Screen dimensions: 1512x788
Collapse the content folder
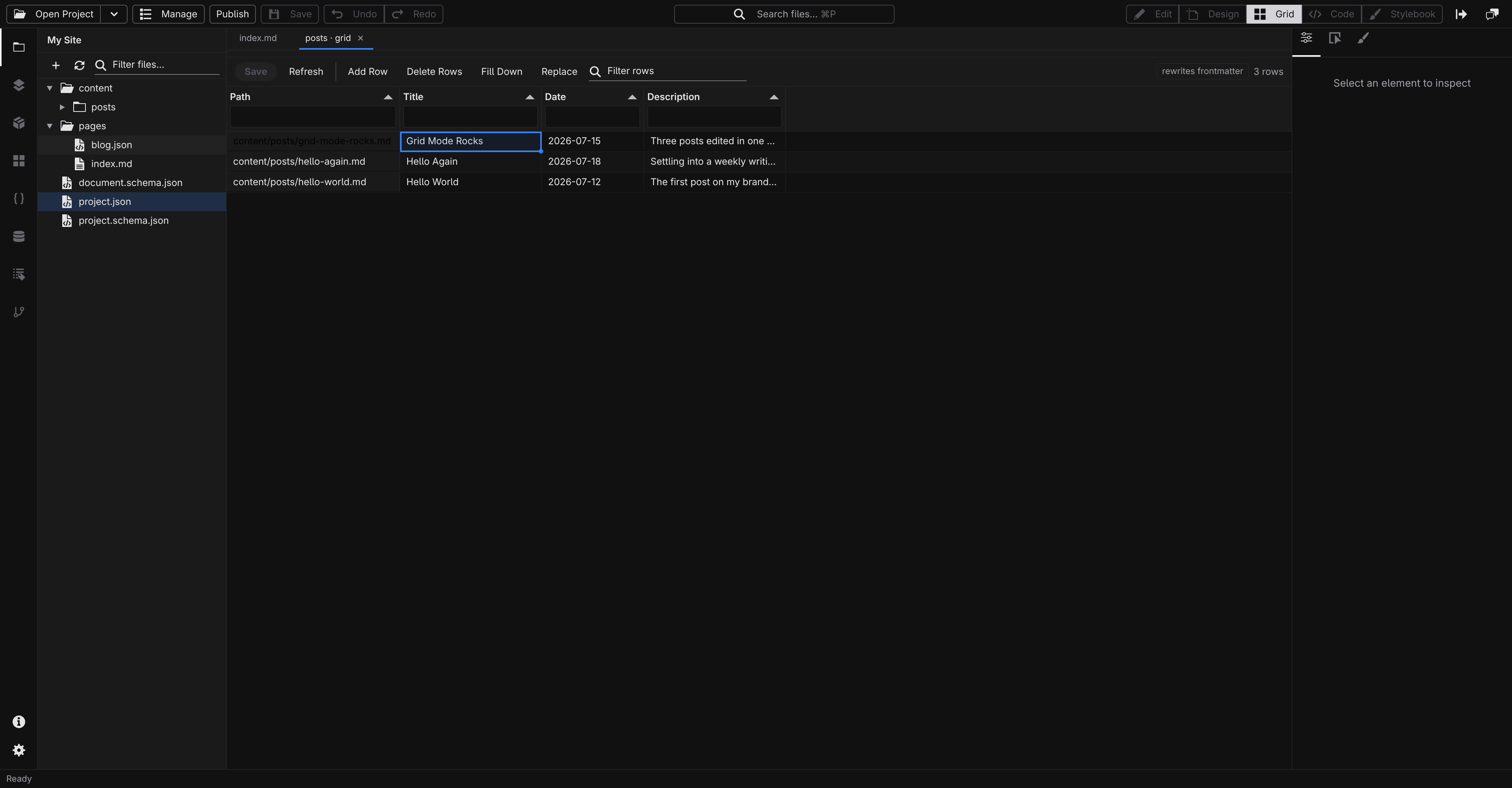(50, 88)
